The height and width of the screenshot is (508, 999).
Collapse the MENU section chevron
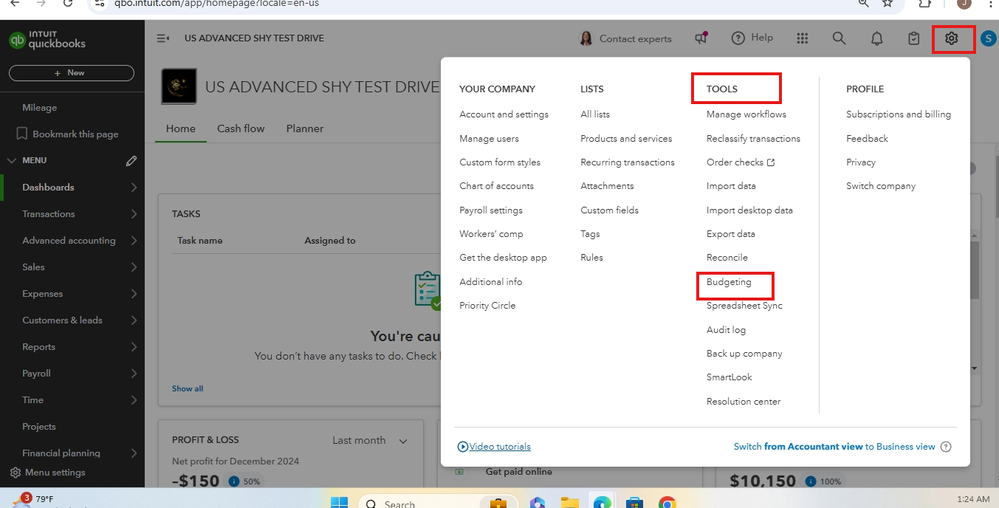(11, 161)
